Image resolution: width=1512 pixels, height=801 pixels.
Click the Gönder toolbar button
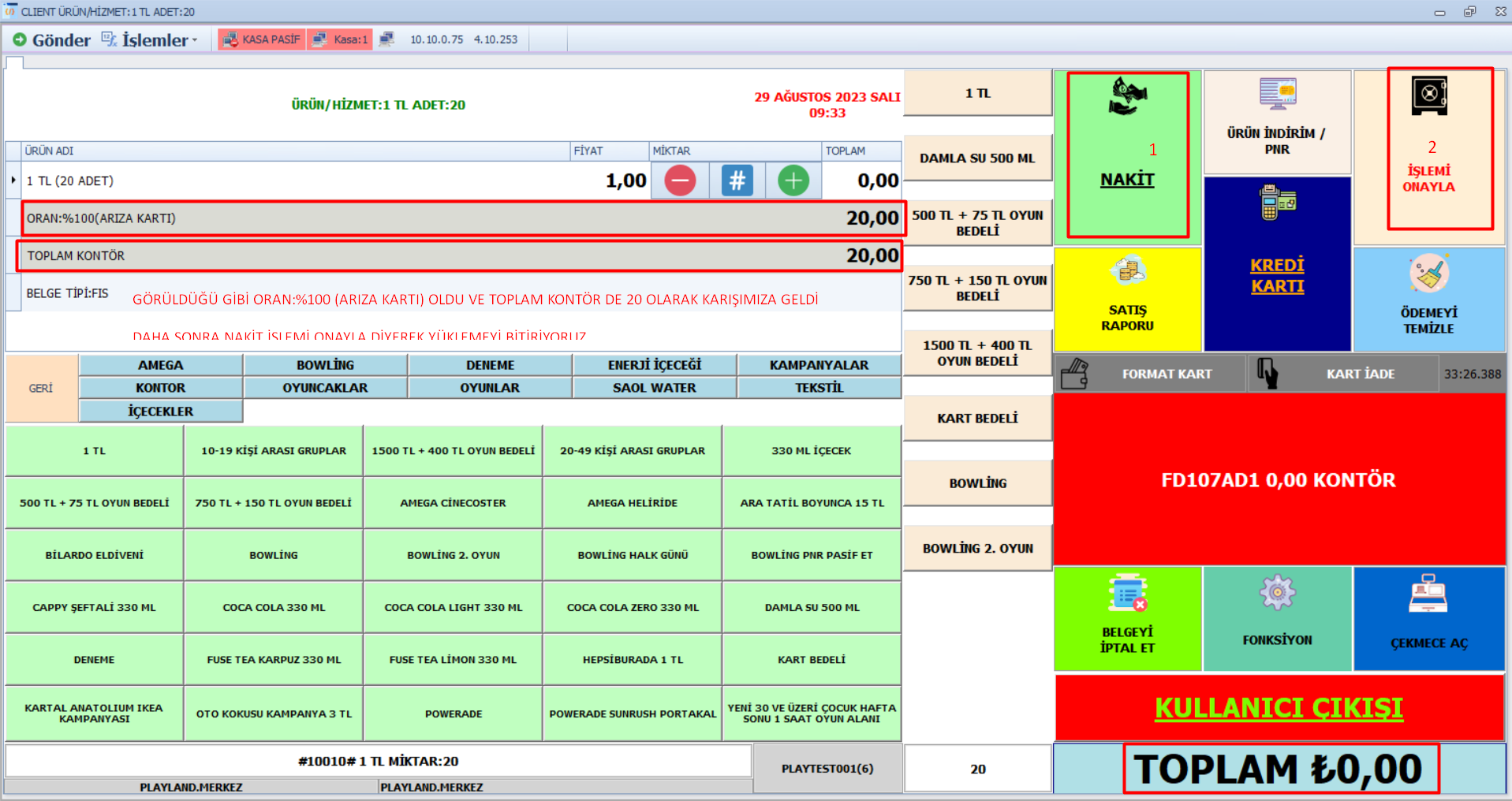pos(52,39)
